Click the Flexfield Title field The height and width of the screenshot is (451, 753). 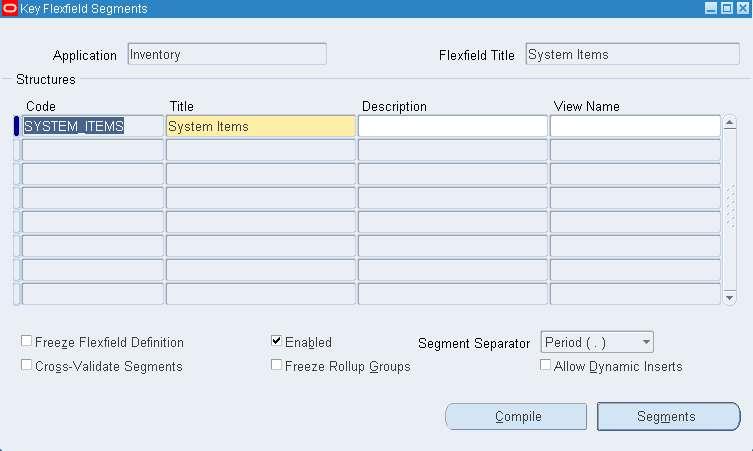[x=632, y=54]
